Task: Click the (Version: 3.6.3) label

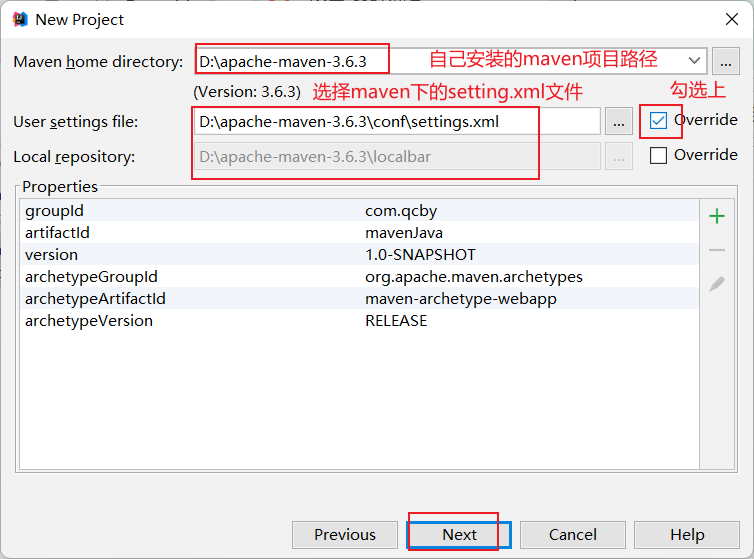Action: click(247, 91)
